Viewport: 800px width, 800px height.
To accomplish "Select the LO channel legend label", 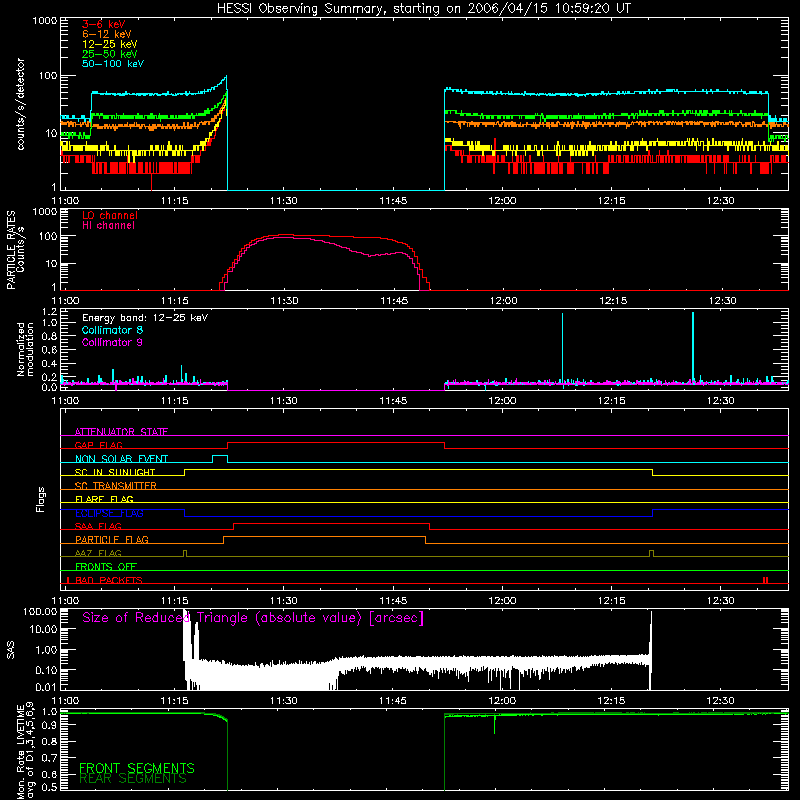I will tap(110, 215).
